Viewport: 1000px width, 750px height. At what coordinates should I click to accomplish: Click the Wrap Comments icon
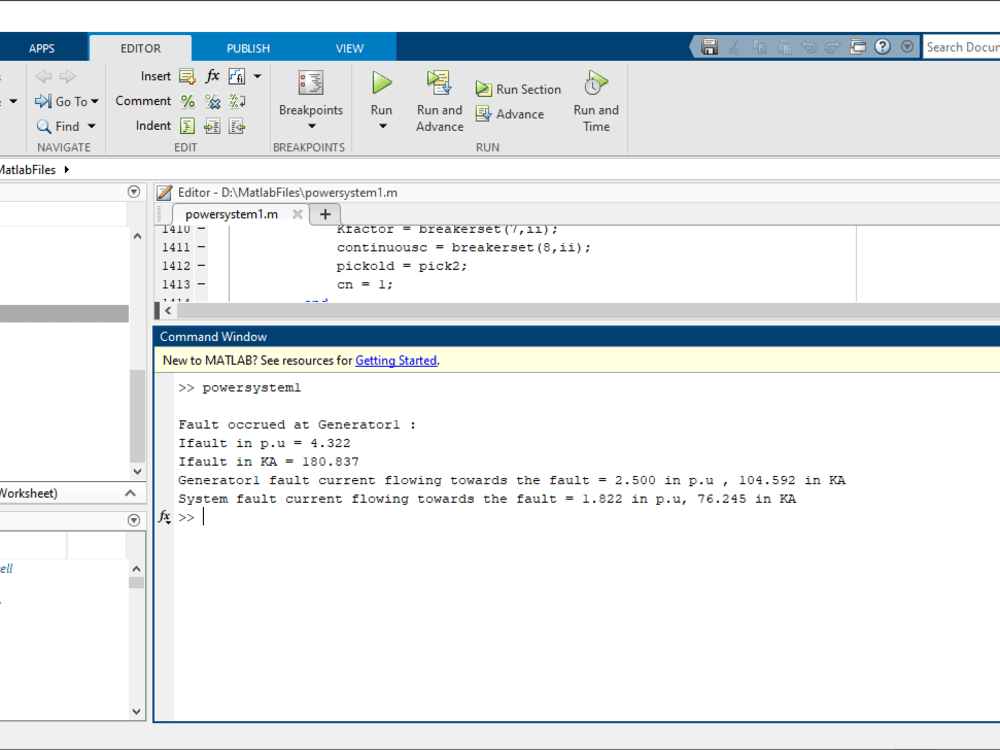tap(237, 101)
